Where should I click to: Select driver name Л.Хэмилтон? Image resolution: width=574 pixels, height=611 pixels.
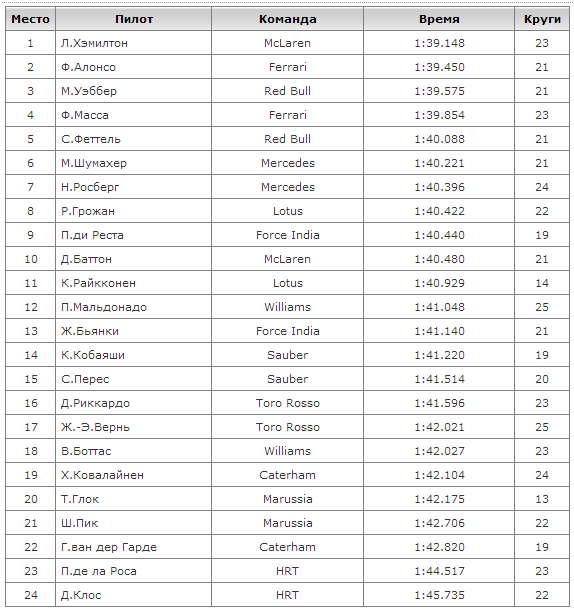pyautogui.click(x=94, y=43)
